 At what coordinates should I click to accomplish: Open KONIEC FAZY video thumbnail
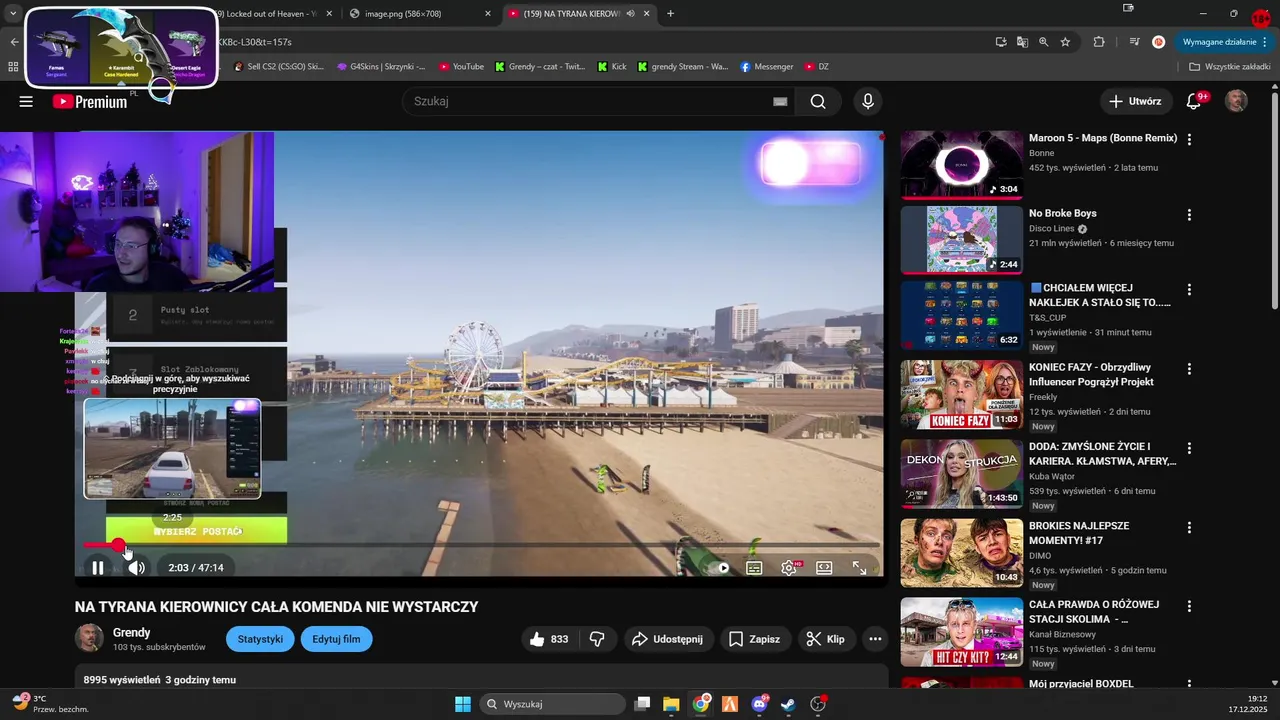[x=962, y=394]
